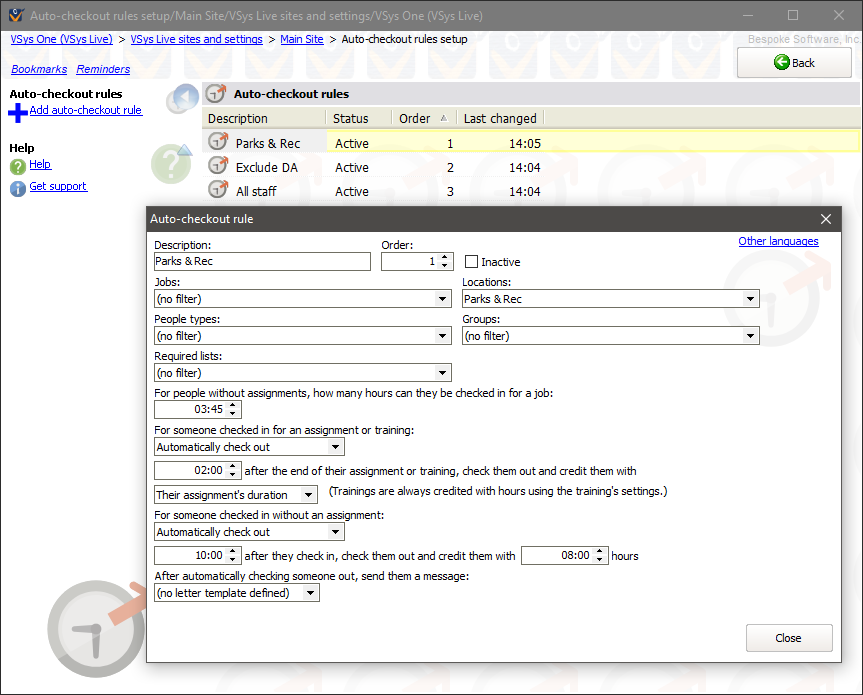Toggle the Inactive checkbox
Screen dimensions: 863x695
[x=472, y=262]
